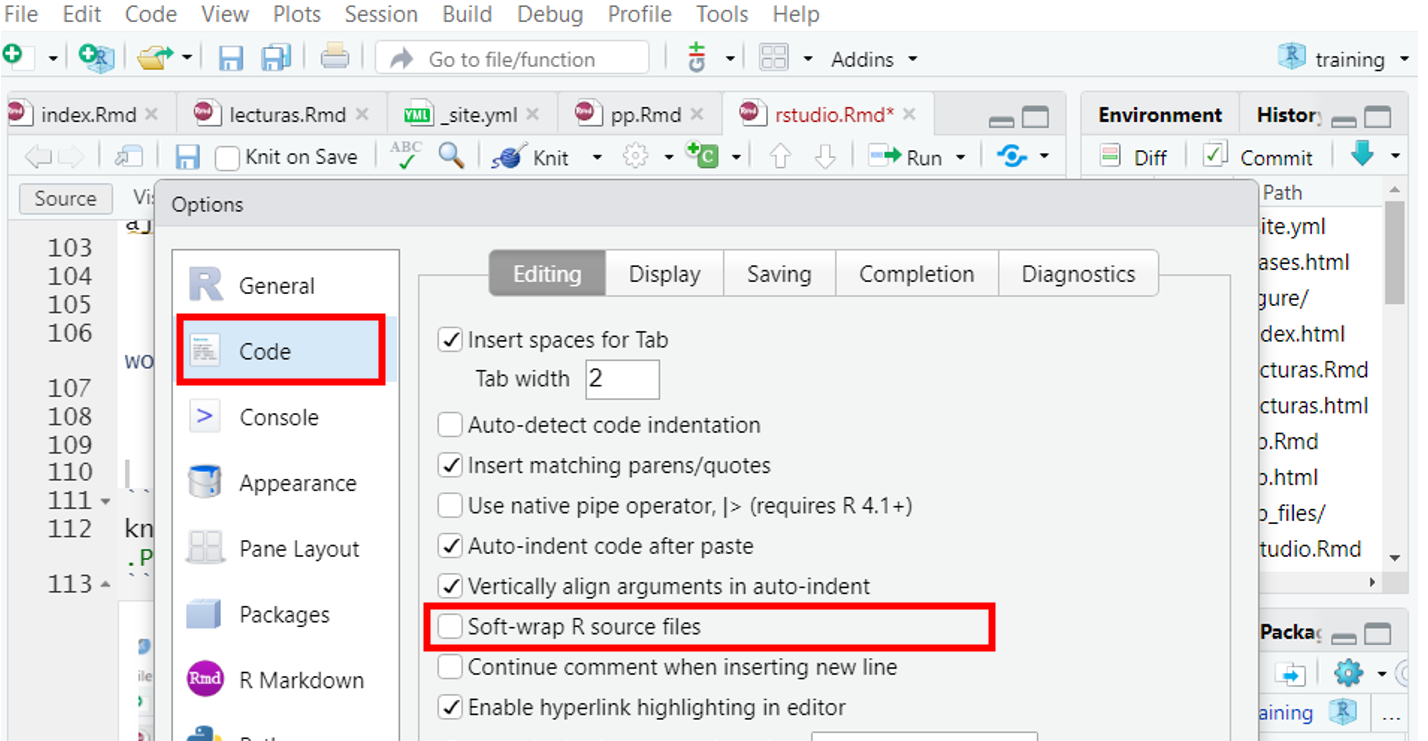Screen dimensions: 1428x741
Task: Click the Knit yarn icon
Action: click(x=509, y=157)
